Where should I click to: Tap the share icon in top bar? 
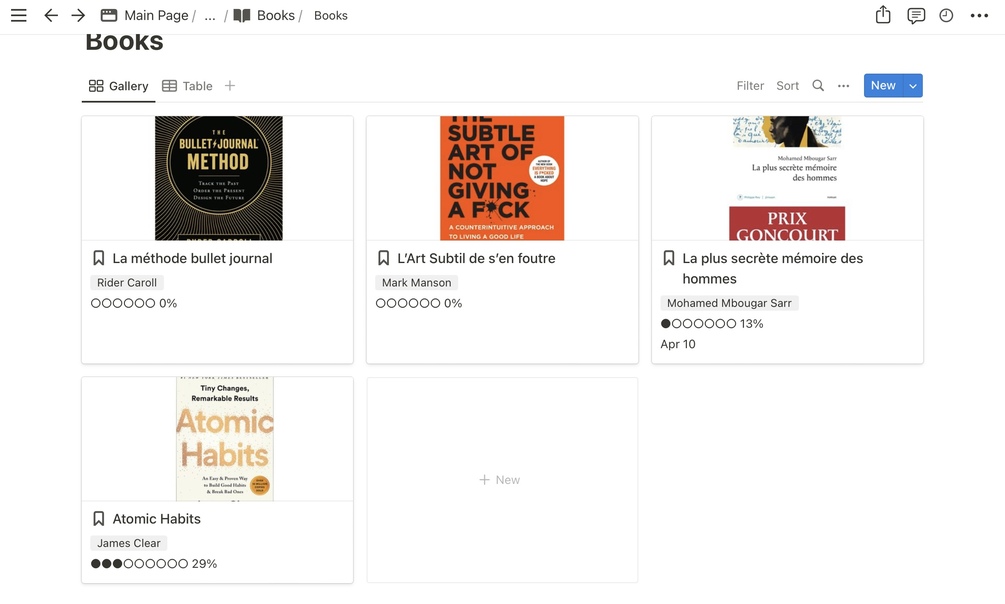click(x=883, y=15)
